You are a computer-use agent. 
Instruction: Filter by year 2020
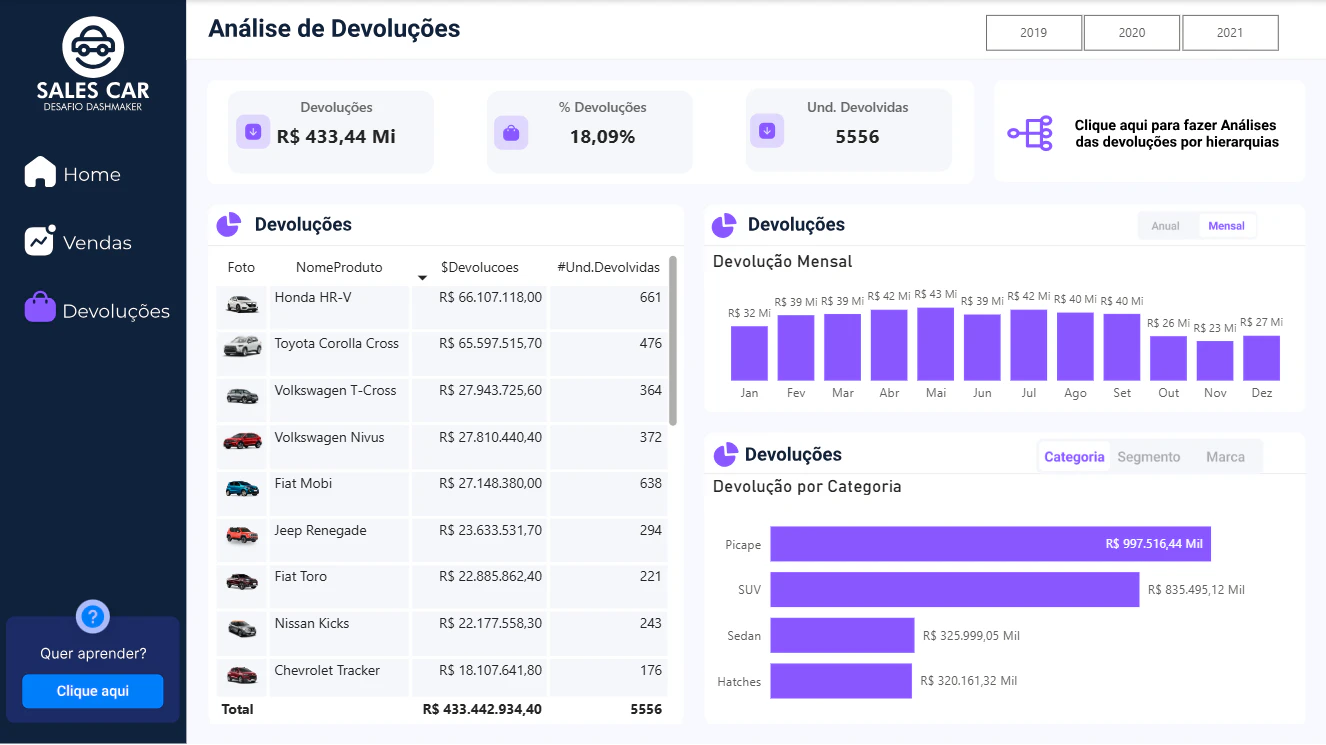click(1132, 33)
